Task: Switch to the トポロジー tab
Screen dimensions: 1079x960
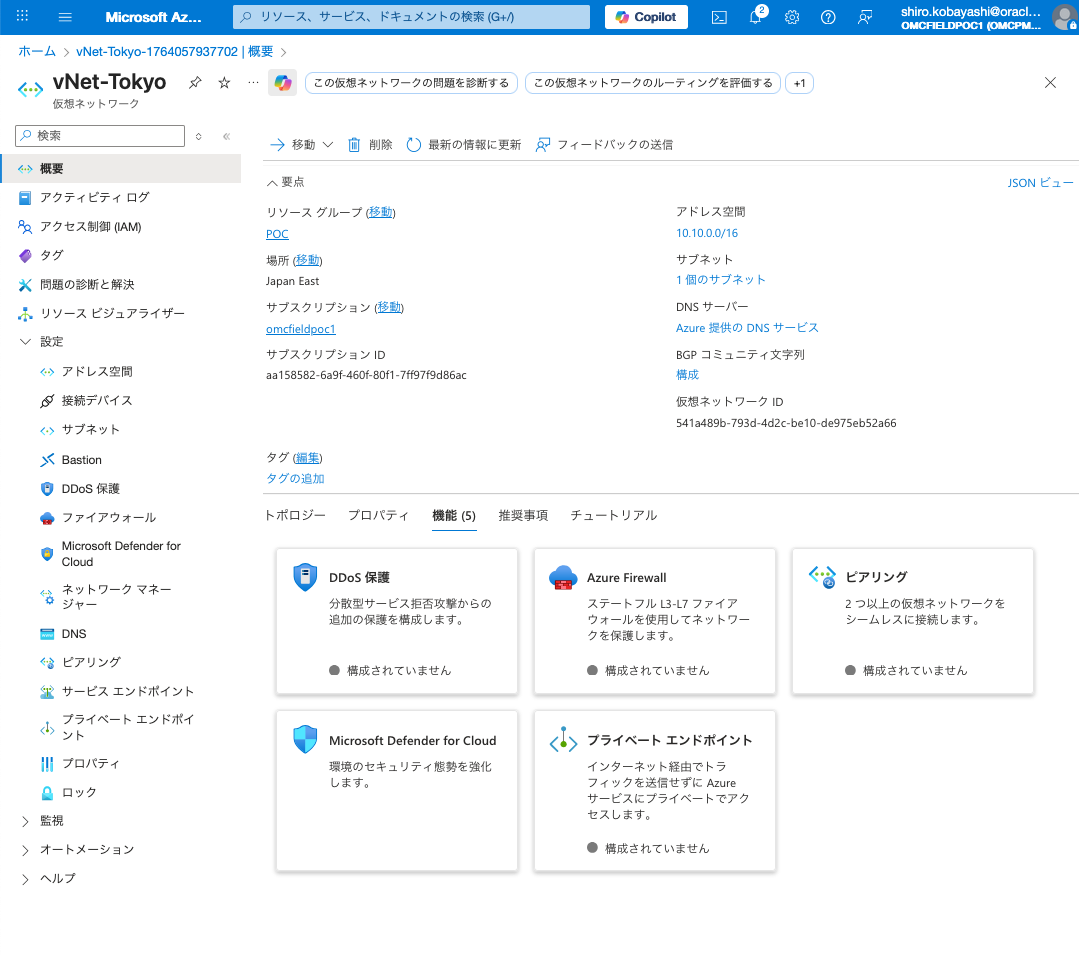Action: pos(295,515)
